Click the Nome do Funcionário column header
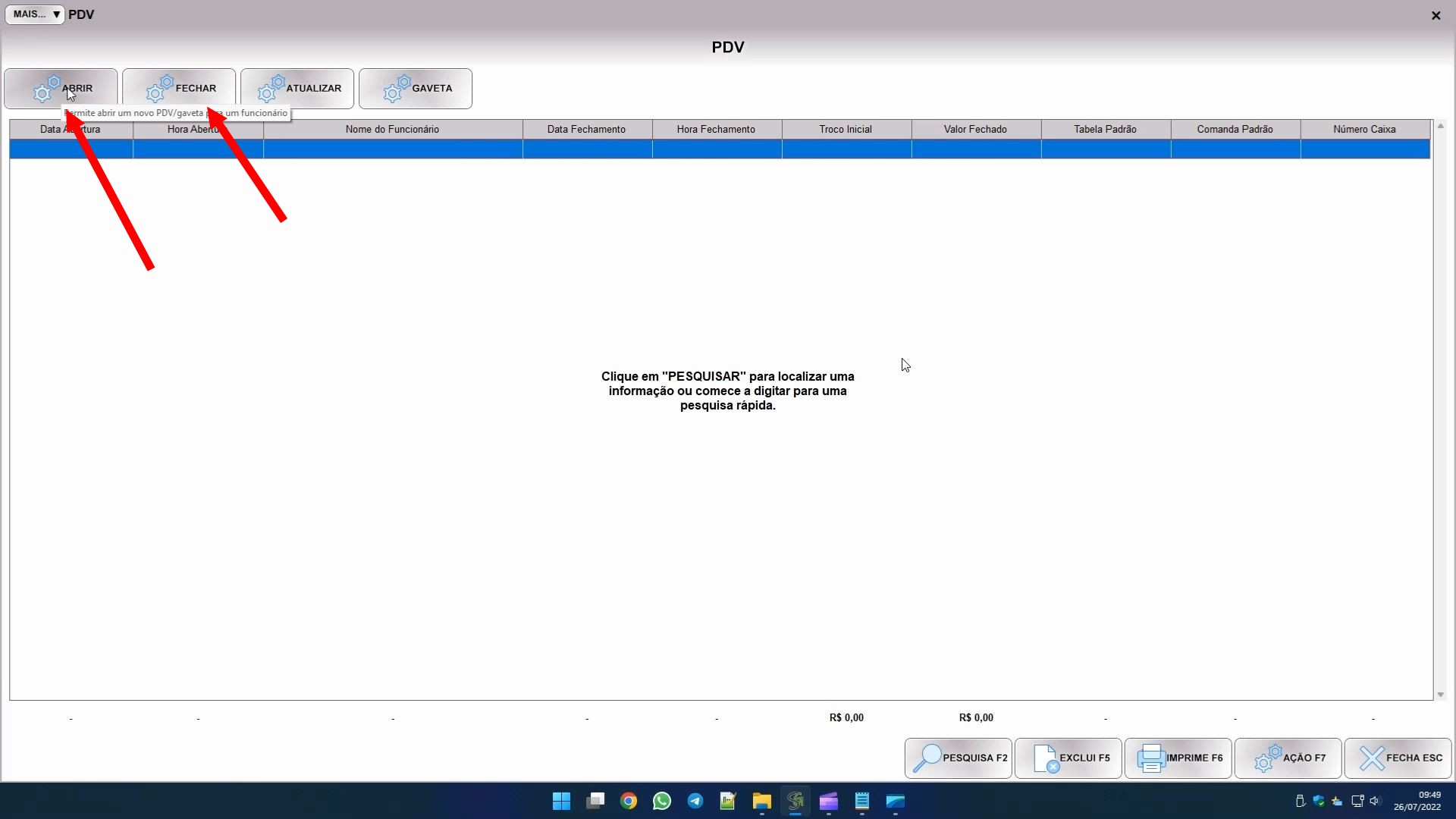Screen dimensions: 1456x819 tap(392, 129)
